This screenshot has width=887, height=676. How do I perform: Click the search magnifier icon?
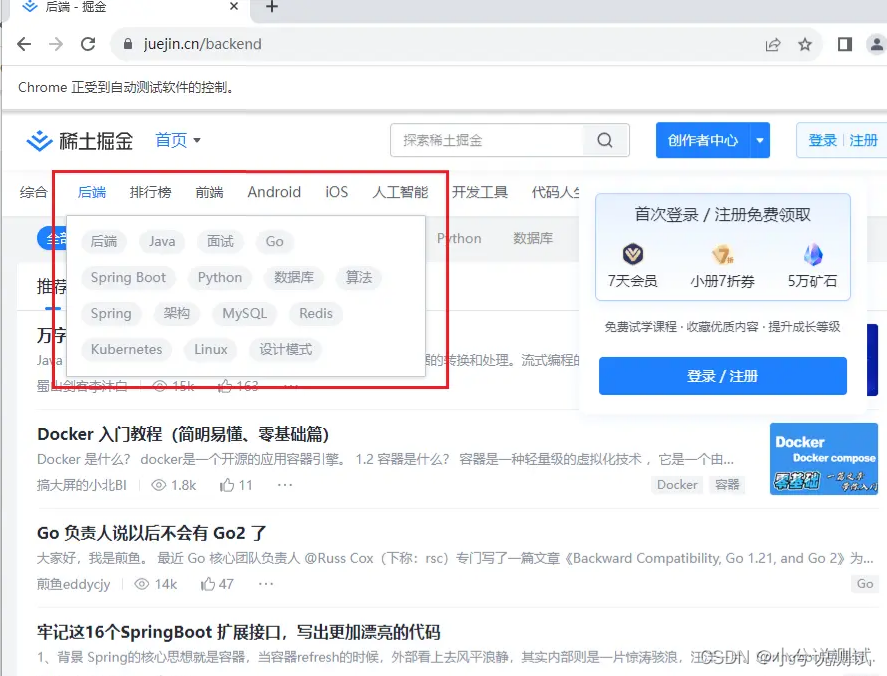pyautogui.click(x=605, y=140)
